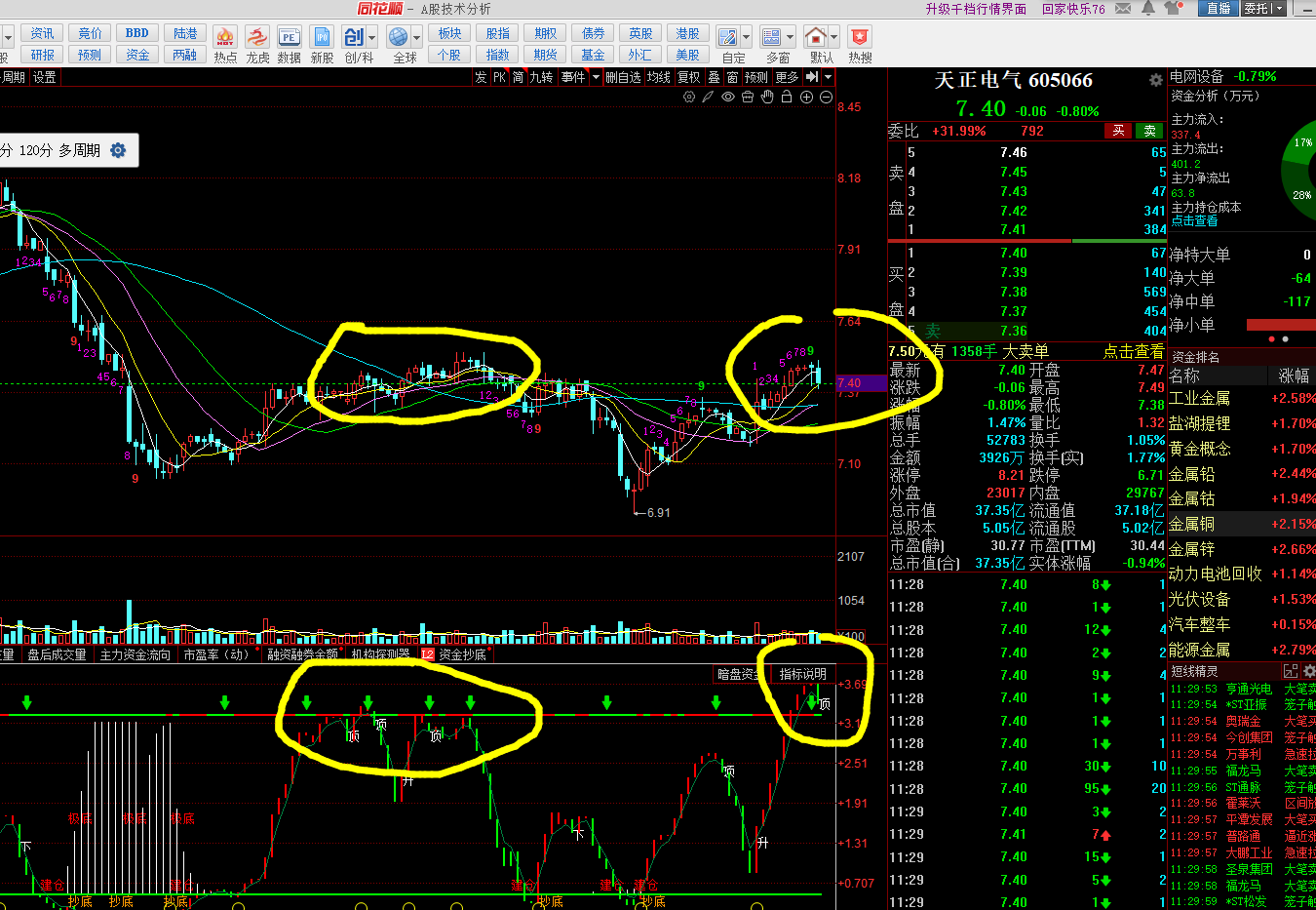Expand rightmost chart toolbar dropdown arrow
1316x910 pixels.
[828, 77]
